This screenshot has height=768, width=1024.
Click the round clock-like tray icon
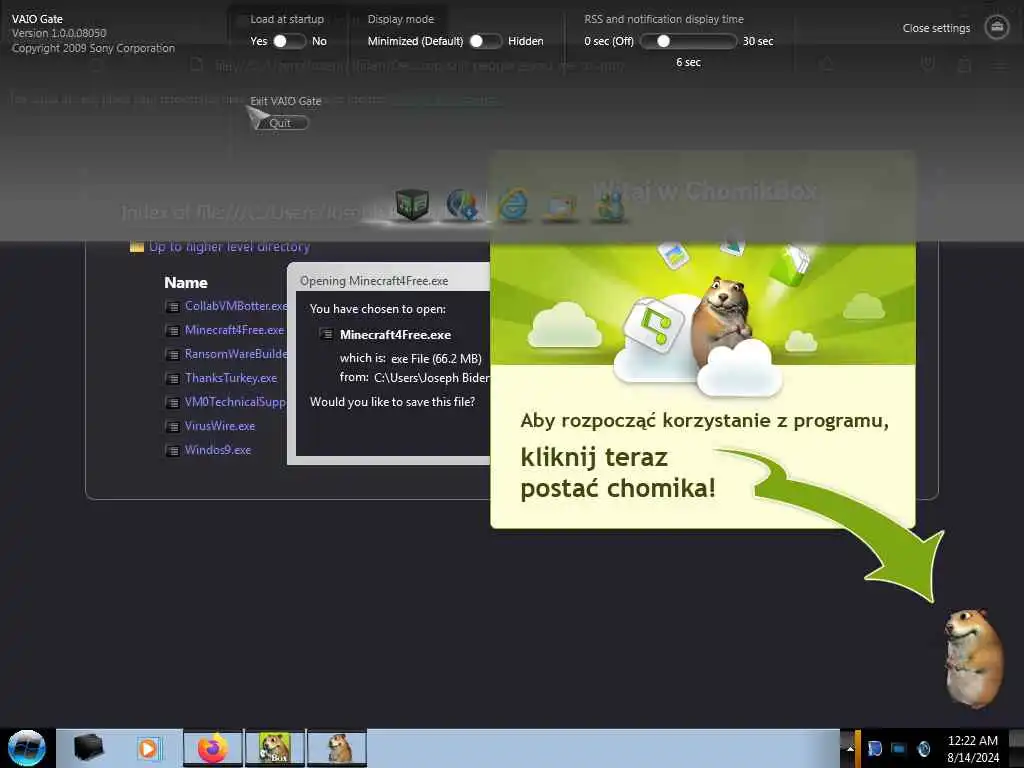[x=923, y=748]
